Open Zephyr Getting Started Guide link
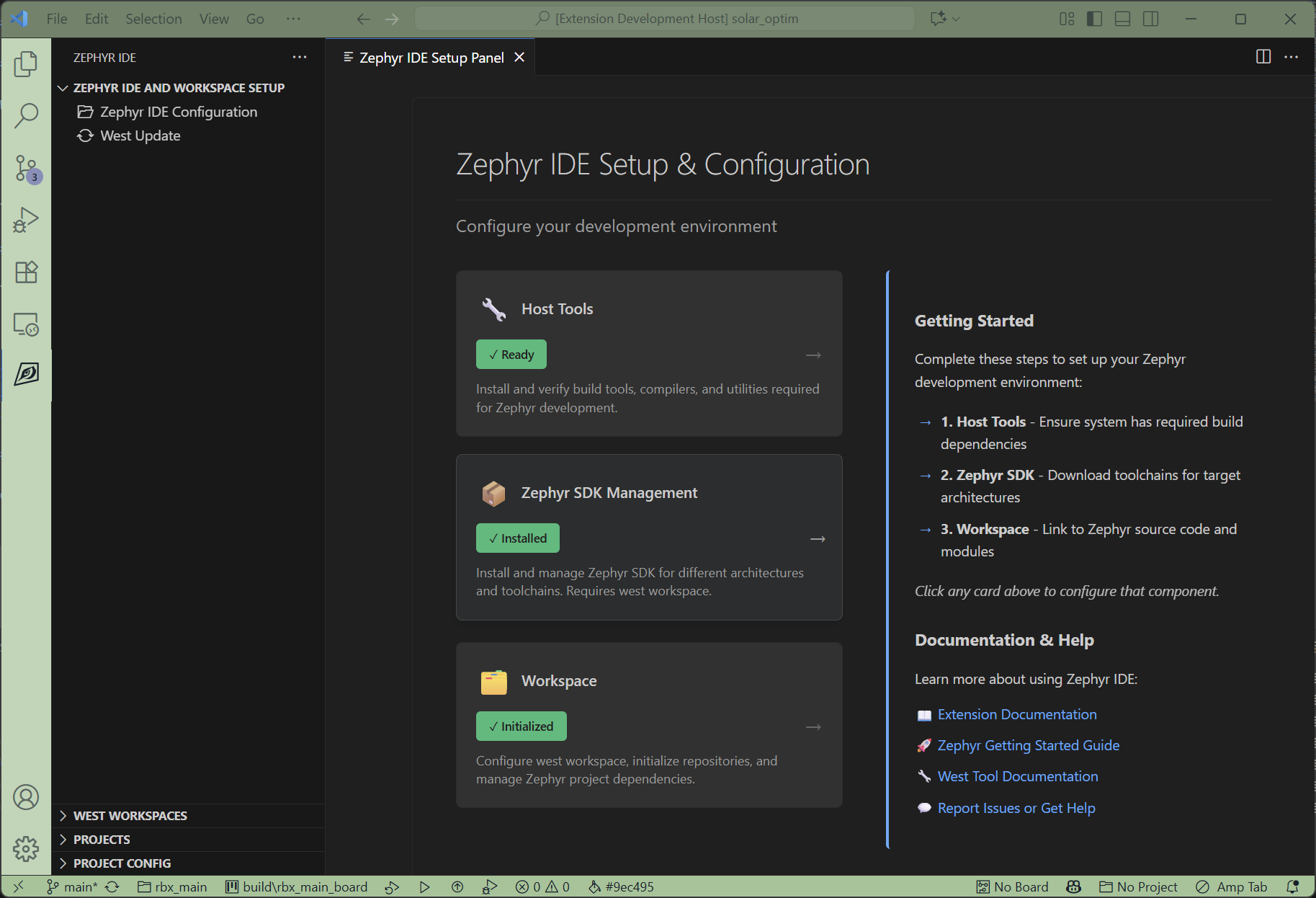Screen dimensions: 1316x898 (x=1029, y=745)
